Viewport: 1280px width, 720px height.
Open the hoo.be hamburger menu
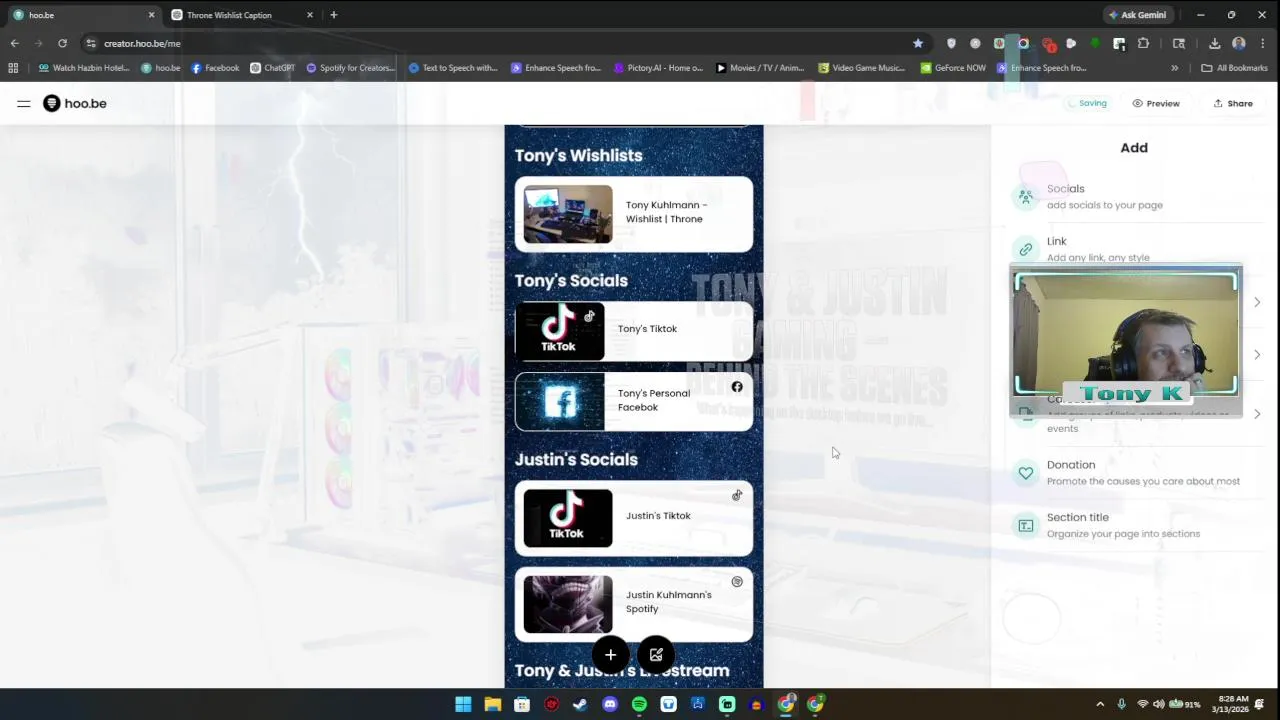click(x=23, y=103)
